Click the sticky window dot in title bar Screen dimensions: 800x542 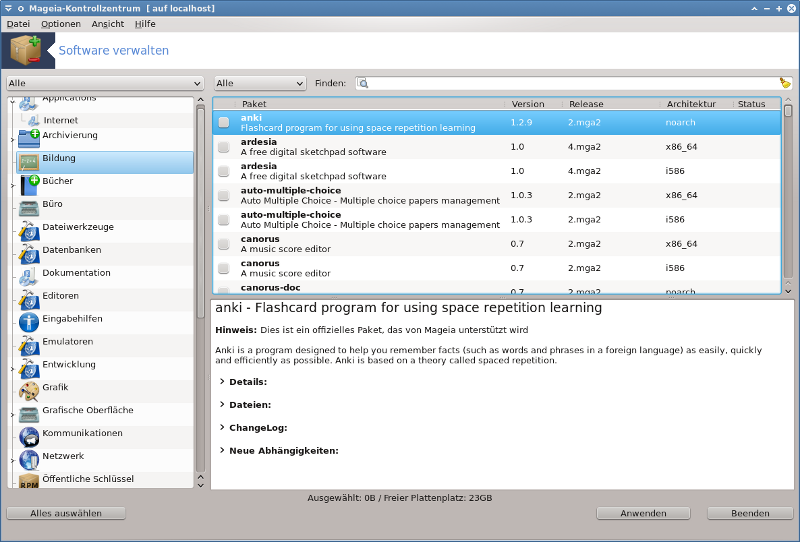click(x=20, y=8)
